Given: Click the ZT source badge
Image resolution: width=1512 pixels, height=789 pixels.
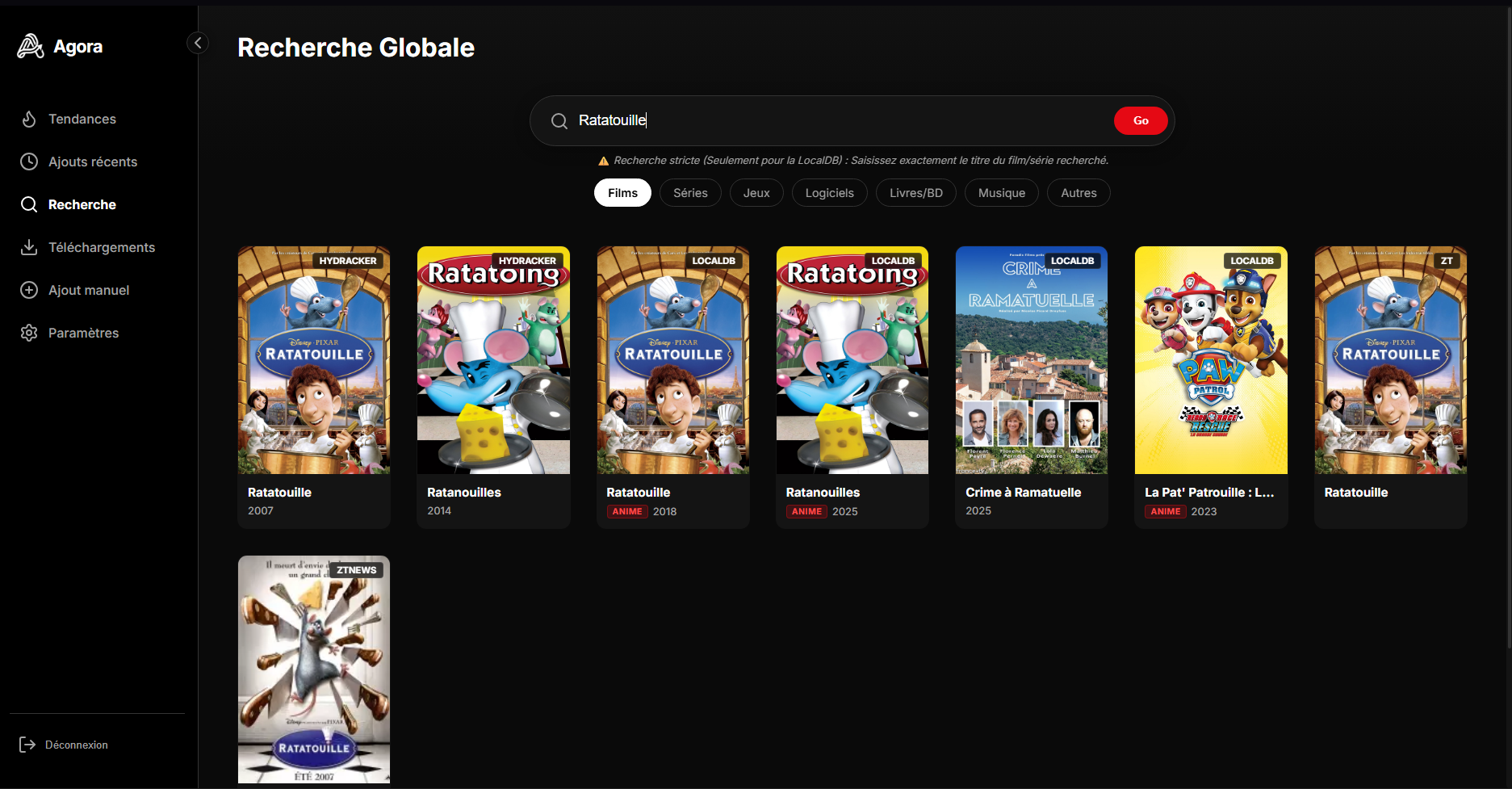Looking at the screenshot, I should point(1447,261).
